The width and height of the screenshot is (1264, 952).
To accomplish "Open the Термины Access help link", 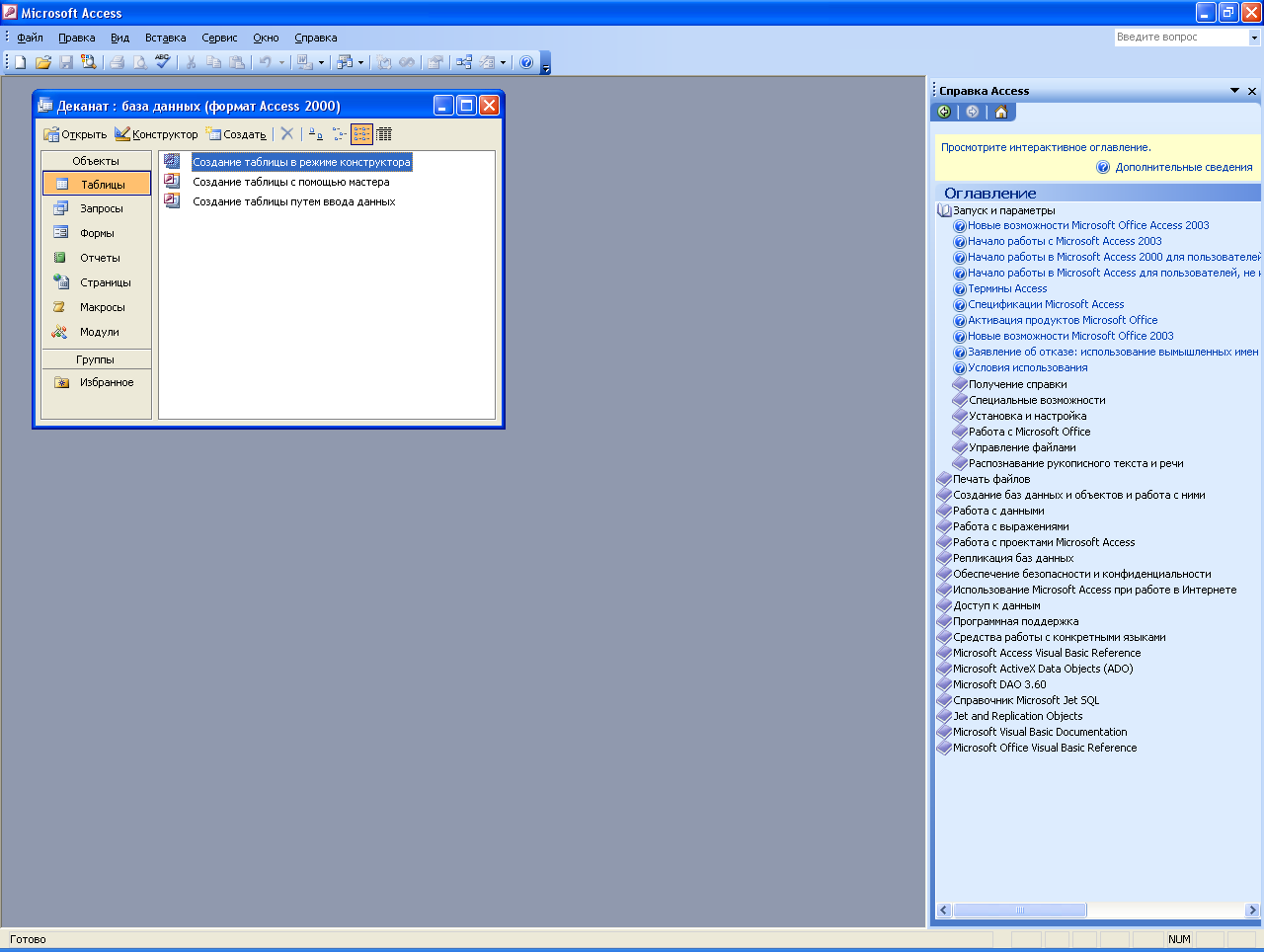I will pos(1007,288).
